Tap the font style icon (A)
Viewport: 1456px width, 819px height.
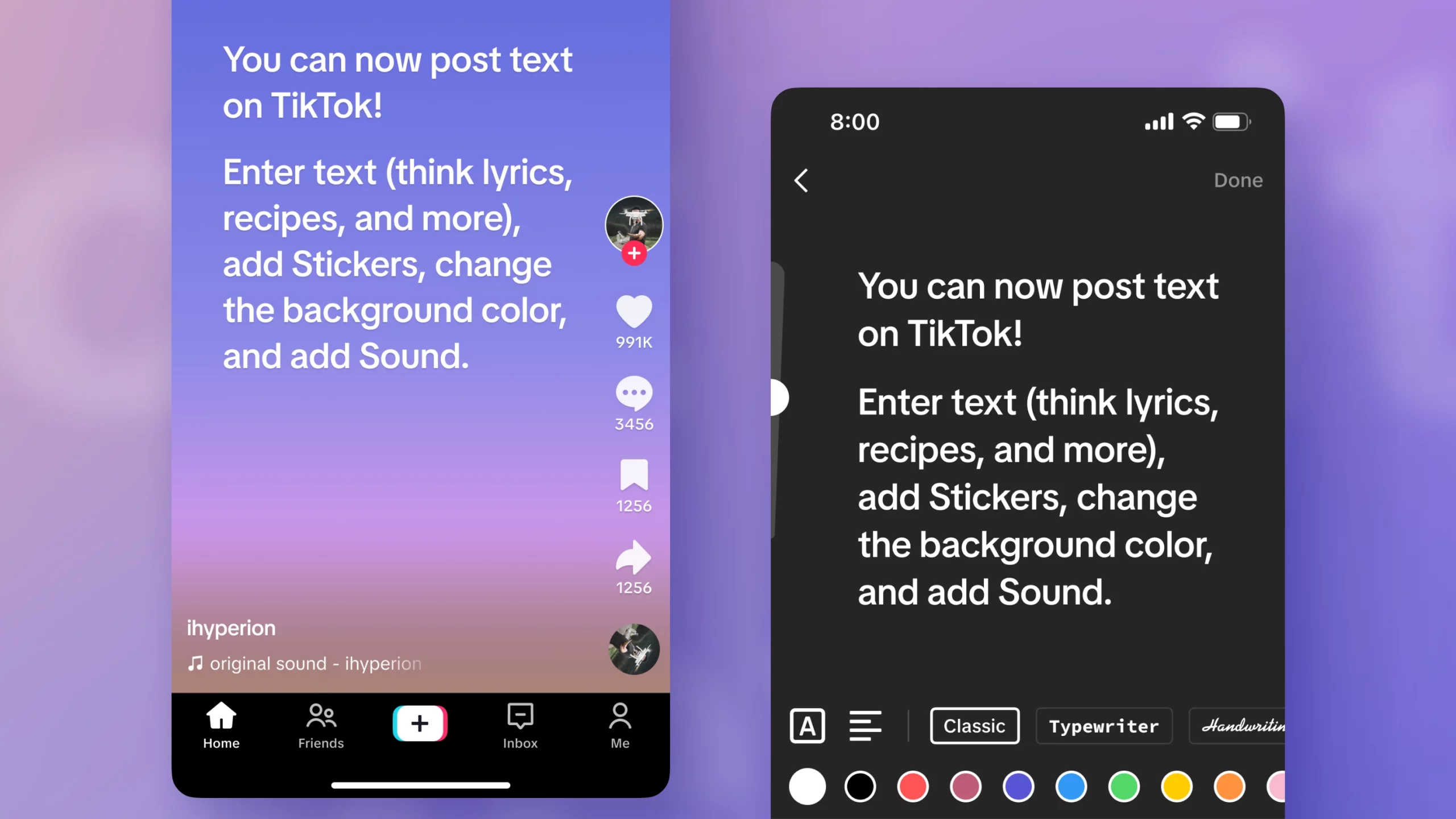pos(808,725)
